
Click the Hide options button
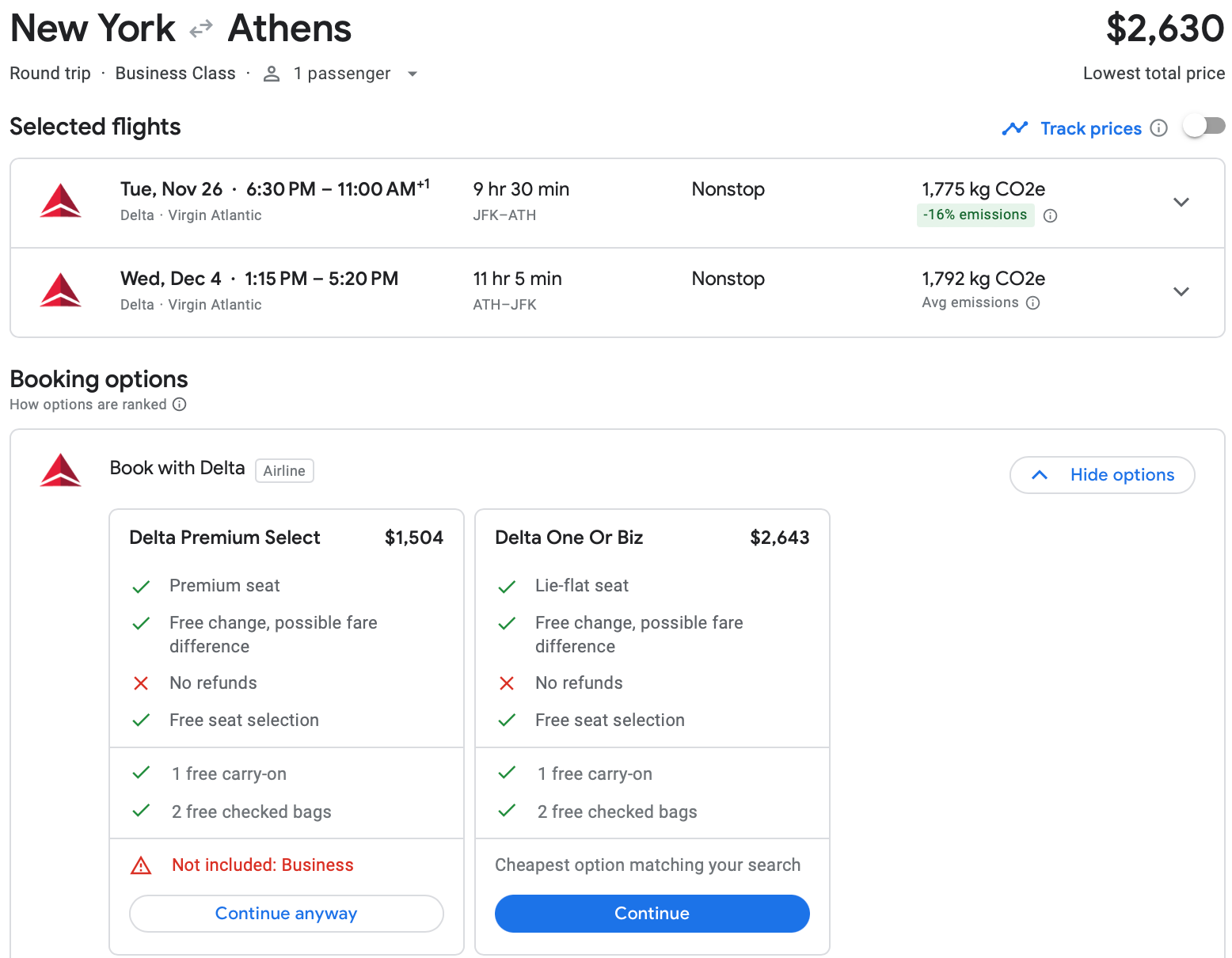click(1102, 475)
